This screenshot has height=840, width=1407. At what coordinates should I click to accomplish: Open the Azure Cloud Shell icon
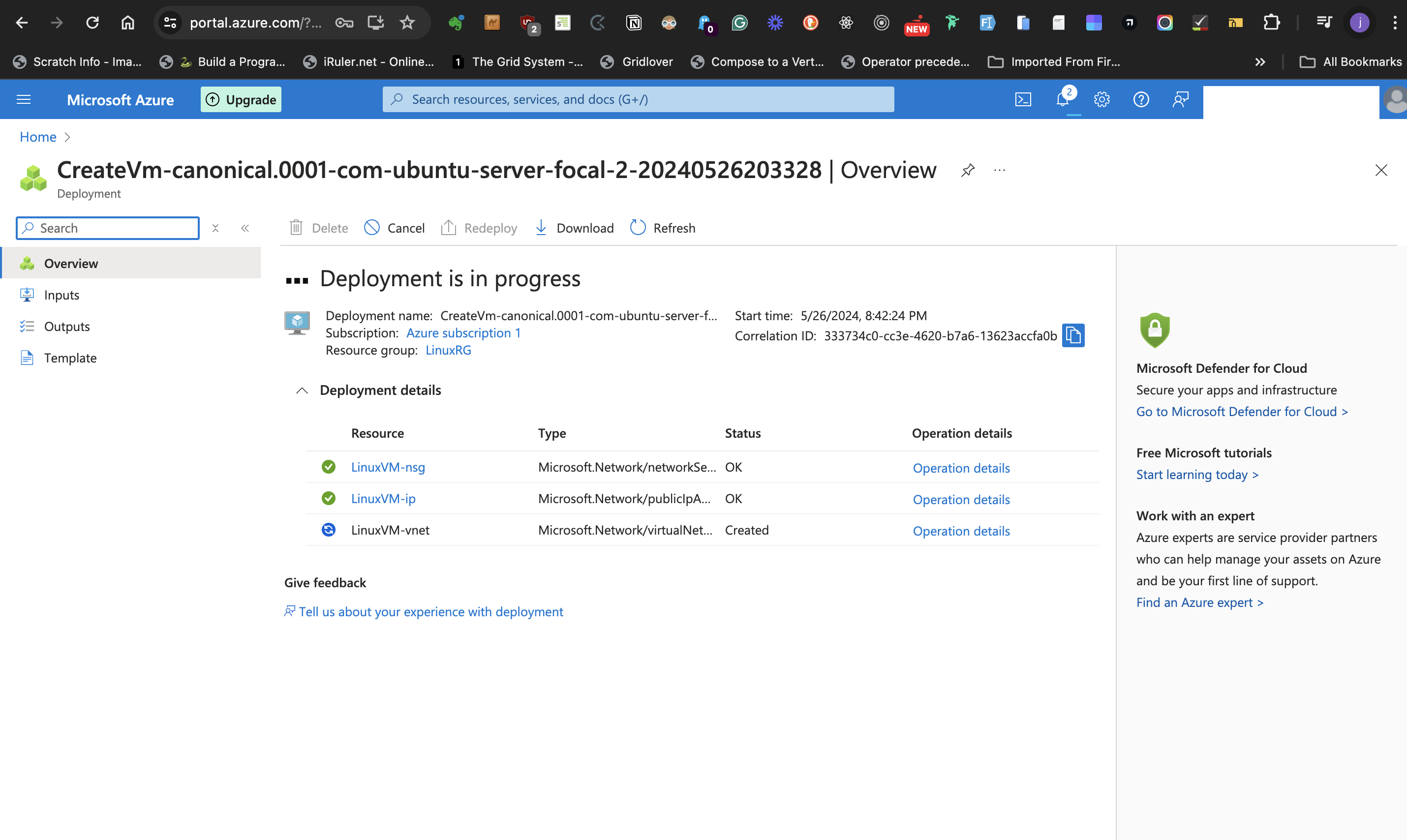(x=1023, y=100)
